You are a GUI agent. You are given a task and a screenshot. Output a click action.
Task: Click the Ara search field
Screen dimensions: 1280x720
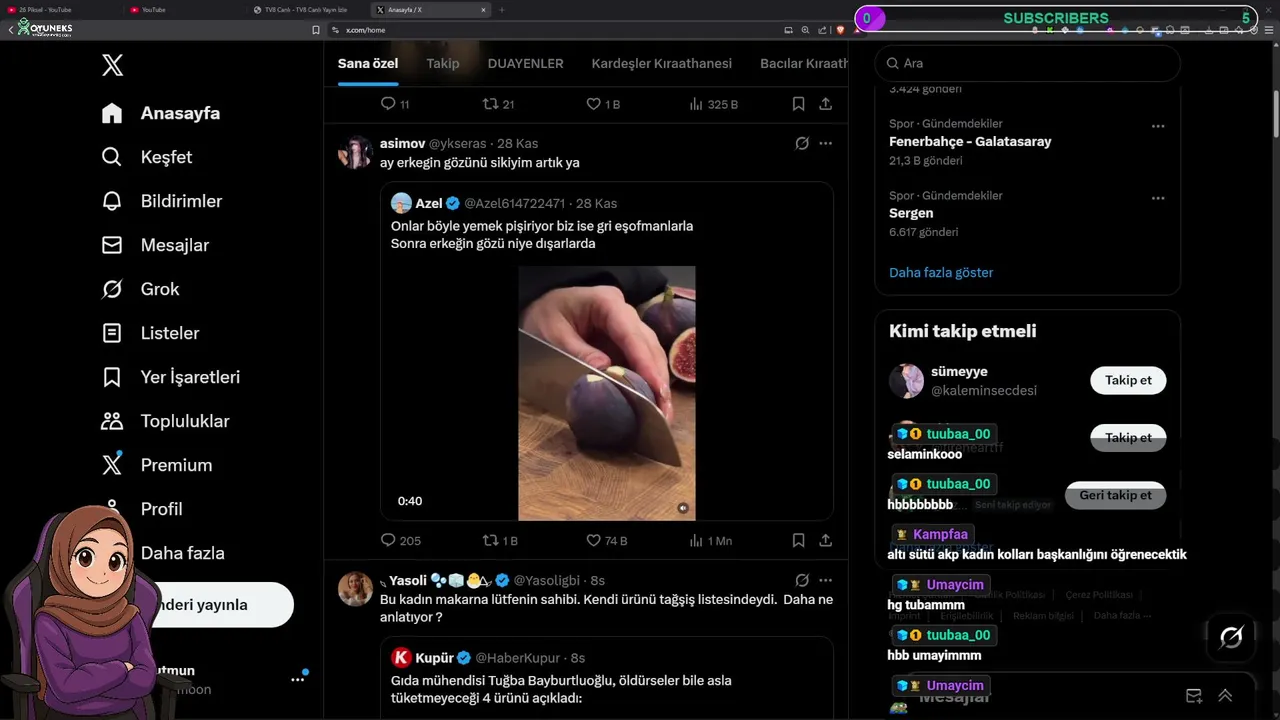tap(1030, 63)
